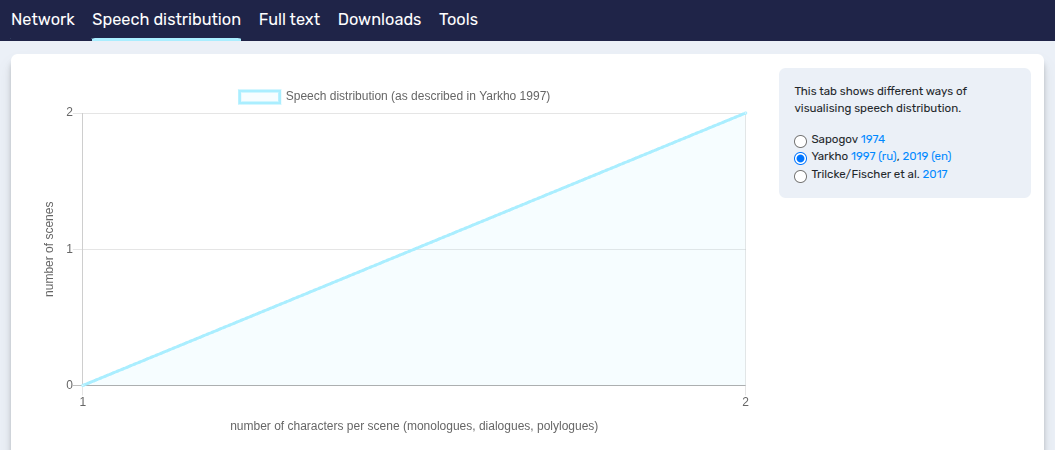Switch to the Full text tab
Viewport: 1055px width, 450px height.
(x=289, y=20)
